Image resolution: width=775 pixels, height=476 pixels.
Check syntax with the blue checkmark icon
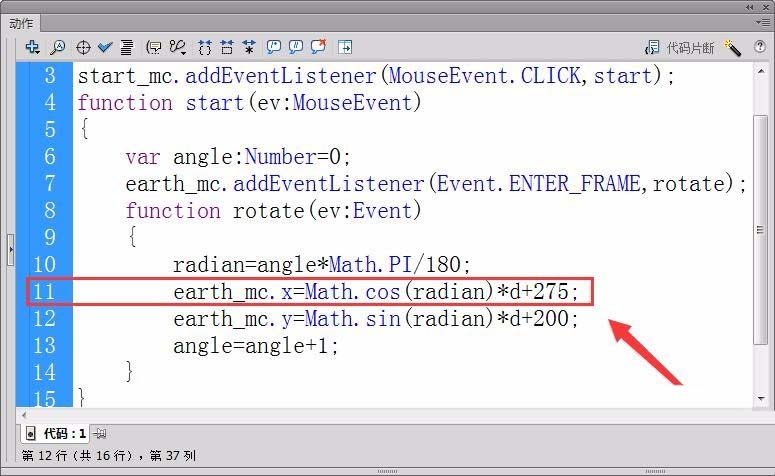tap(105, 47)
